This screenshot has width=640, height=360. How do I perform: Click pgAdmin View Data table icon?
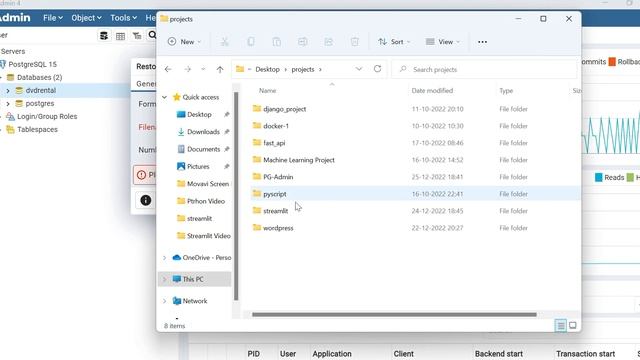pyautogui.click(x=120, y=36)
